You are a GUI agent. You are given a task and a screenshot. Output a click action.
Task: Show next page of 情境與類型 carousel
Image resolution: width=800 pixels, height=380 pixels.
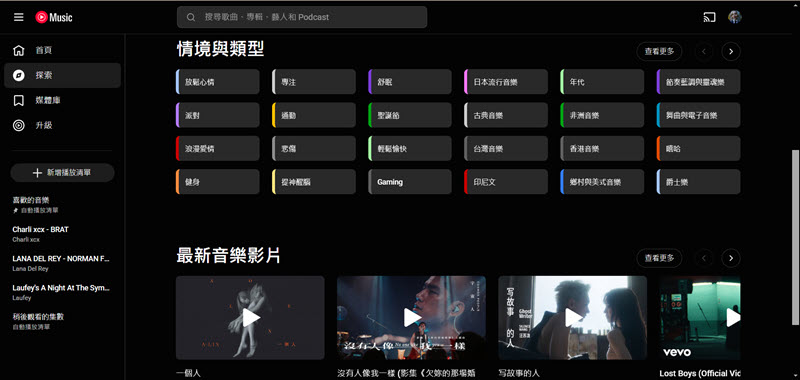731,52
